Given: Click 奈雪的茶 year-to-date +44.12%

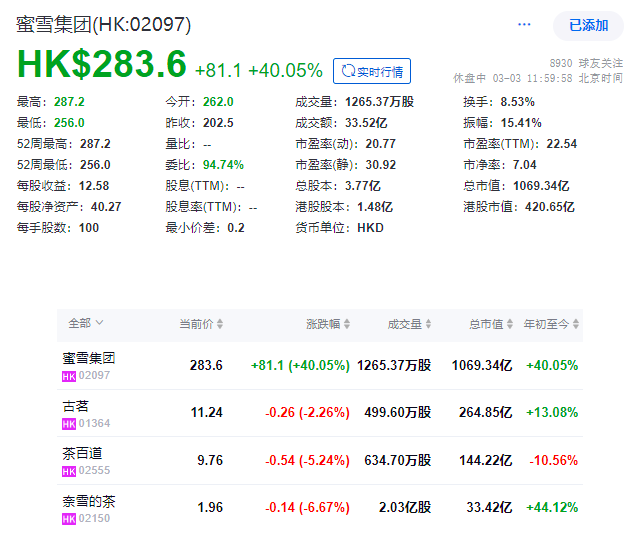Looking at the screenshot, I should 552,508.
